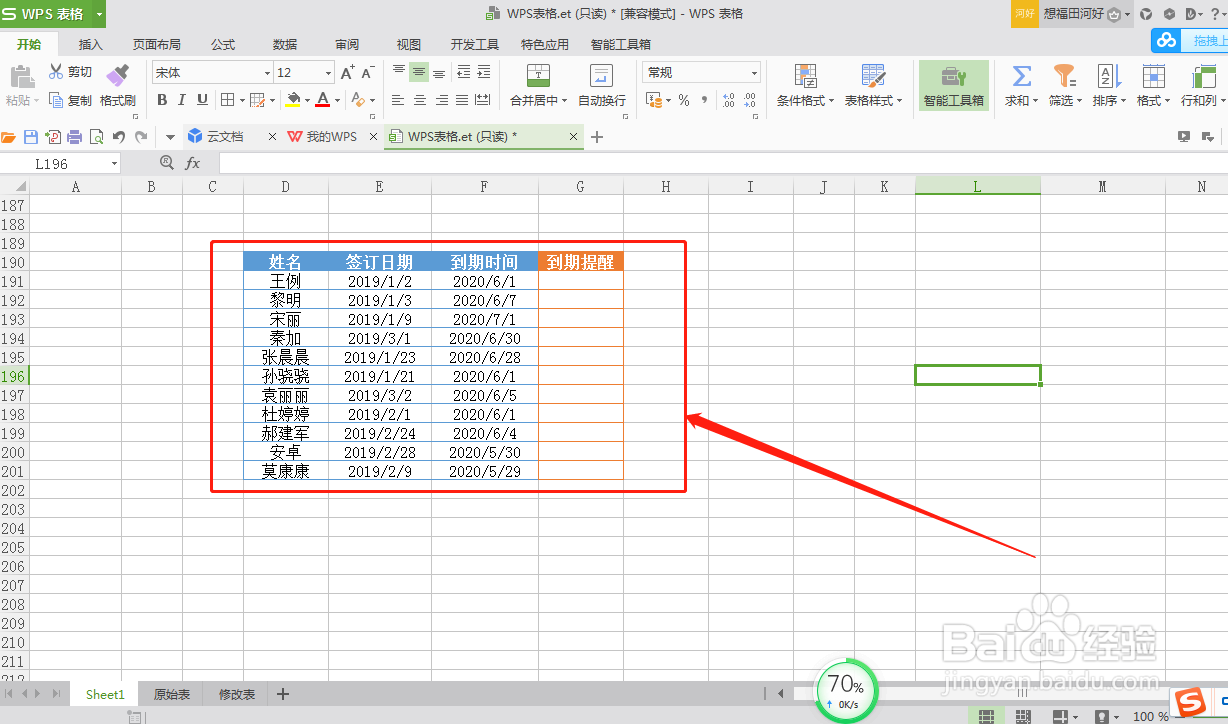Toggle center horizontal alignment

tap(419, 100)
